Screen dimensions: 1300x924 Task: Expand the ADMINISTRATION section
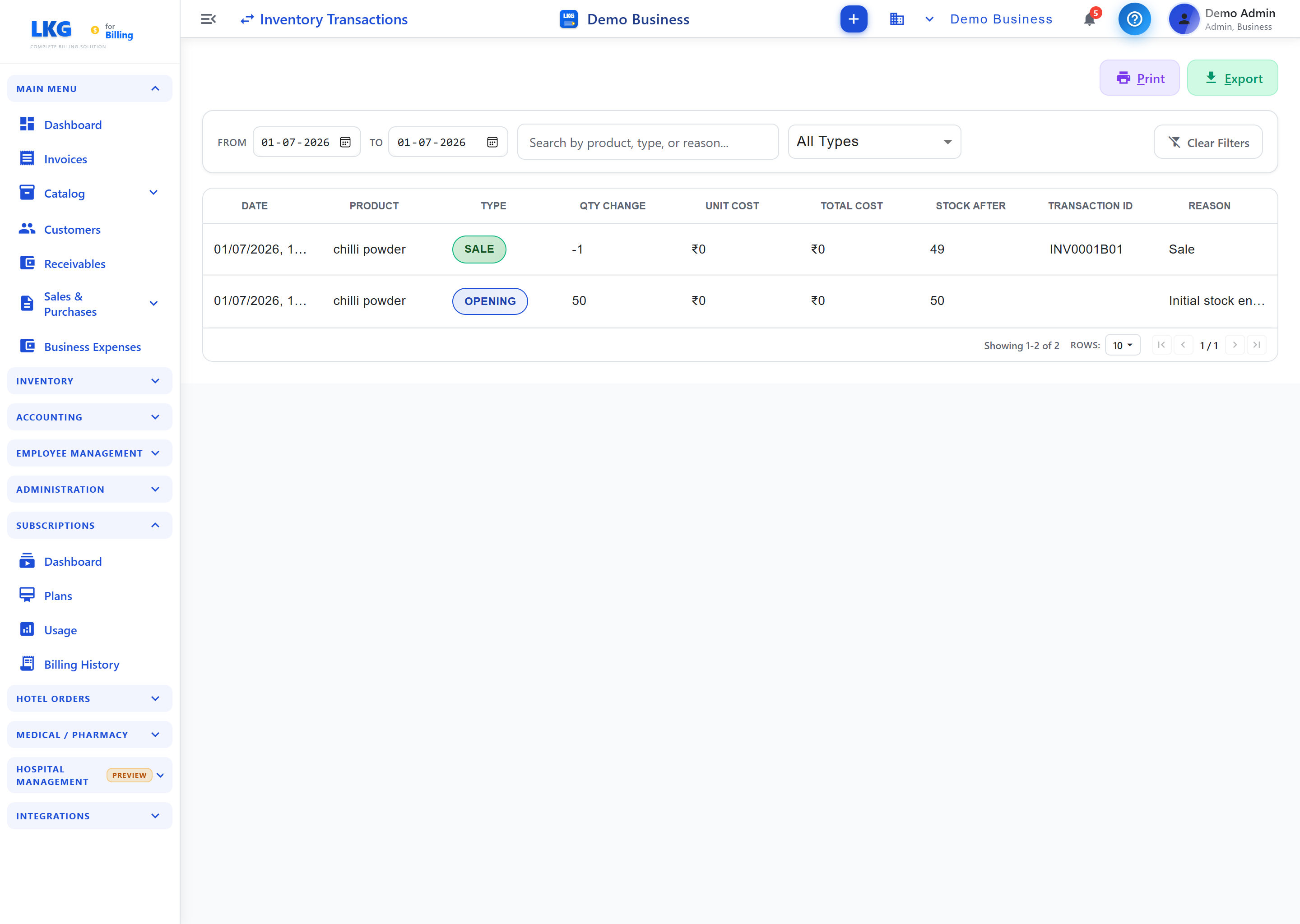(x=89, y=490)
